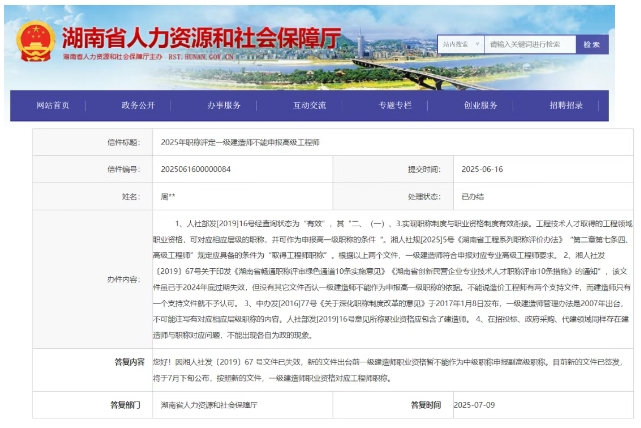This screenshot has width=641, height=428.
Task: Click the reply department name 湖南省人力资源和社会保障厅
Action: [209, 405]
